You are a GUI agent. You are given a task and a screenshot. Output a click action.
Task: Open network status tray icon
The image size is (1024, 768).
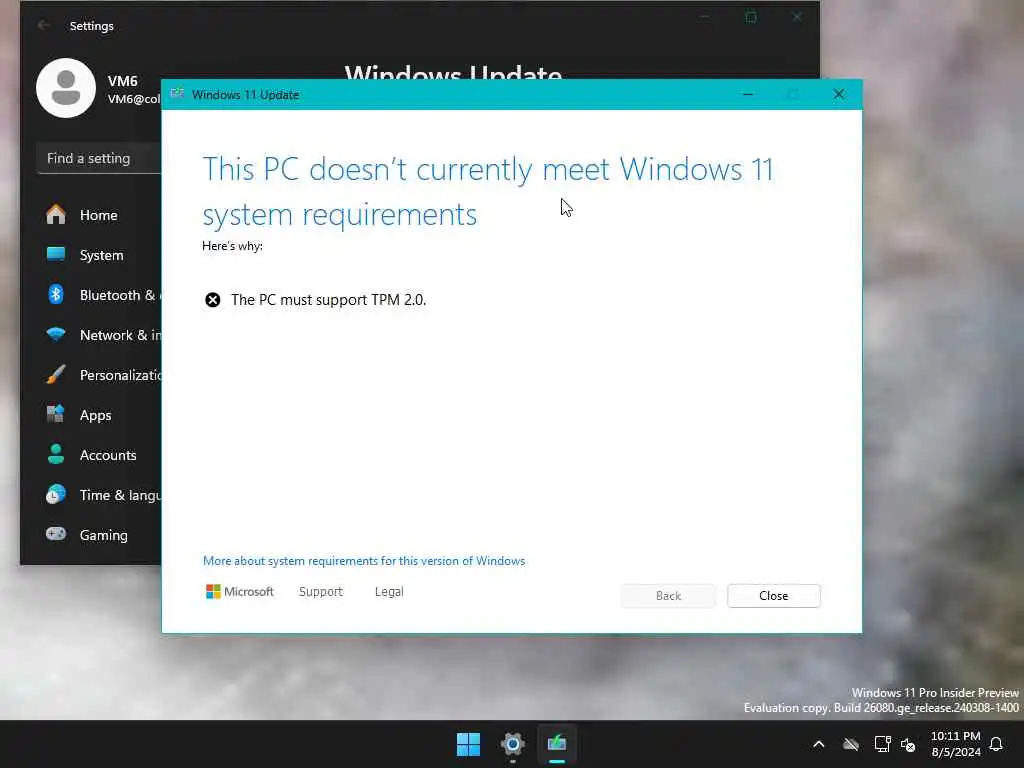882,744
